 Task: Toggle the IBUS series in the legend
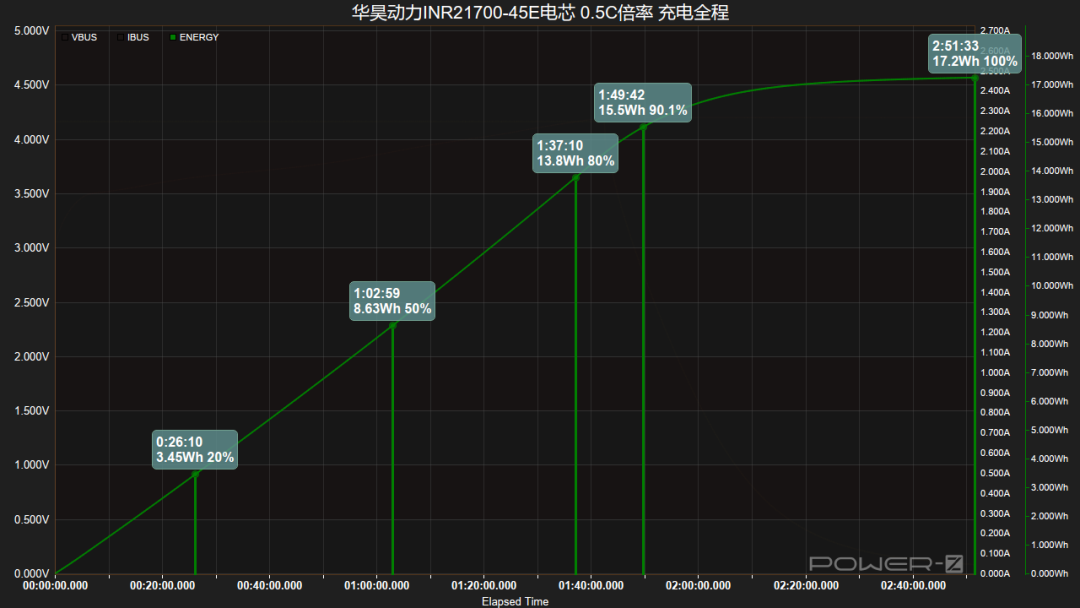click(x=133, y=37)
